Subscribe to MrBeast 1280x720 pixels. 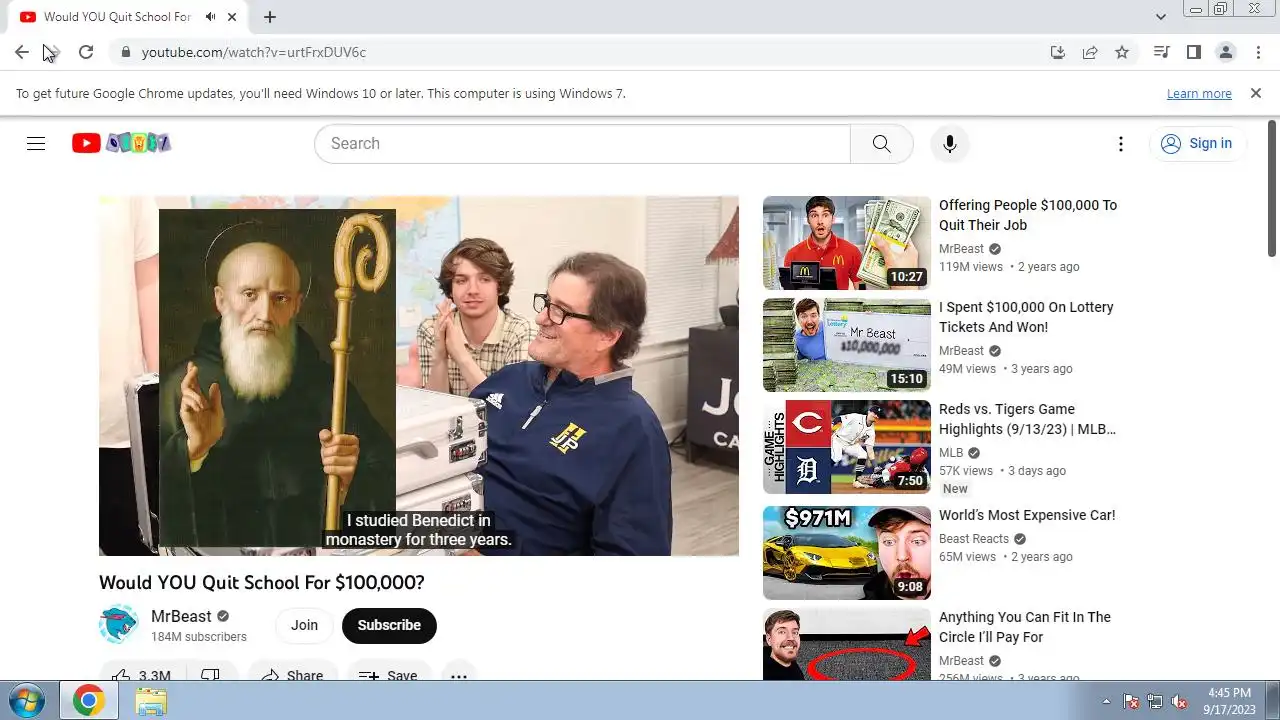(x=389, y=625)
